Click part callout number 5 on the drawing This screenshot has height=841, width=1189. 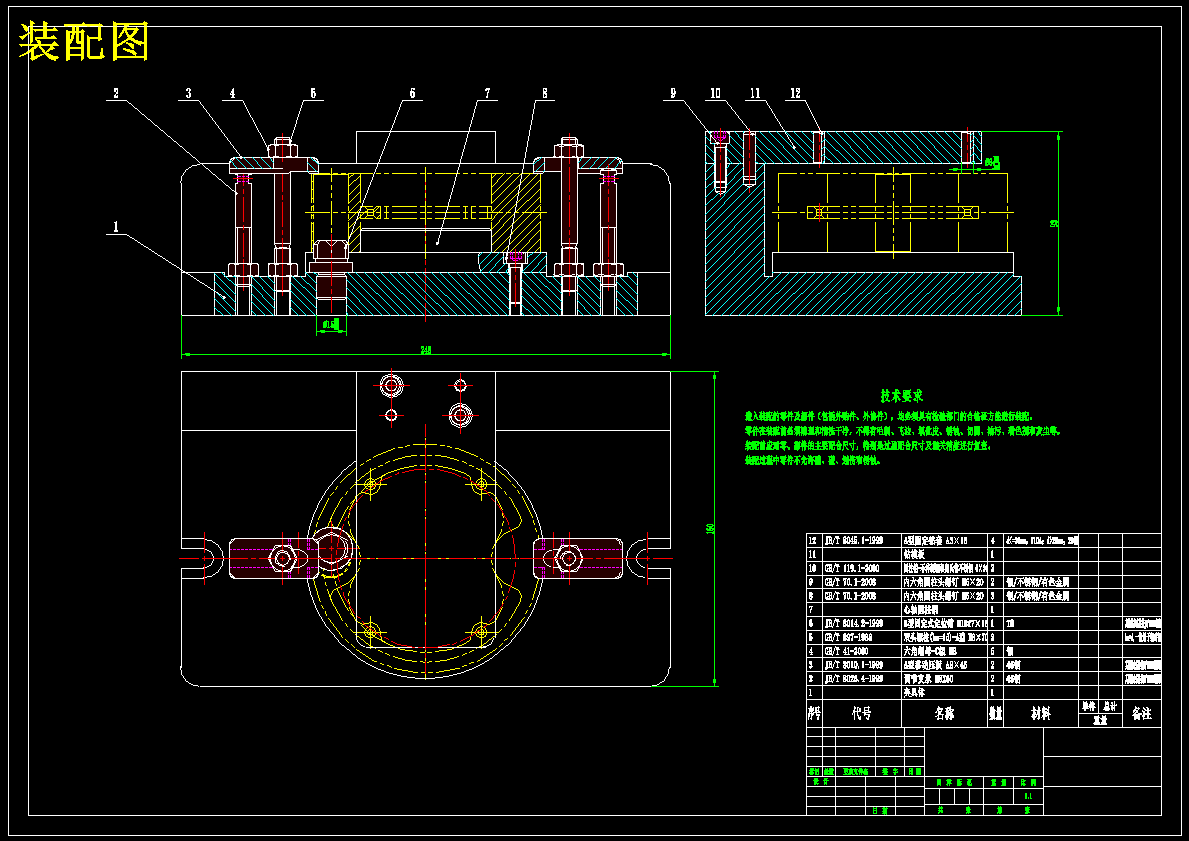(312, 93)
